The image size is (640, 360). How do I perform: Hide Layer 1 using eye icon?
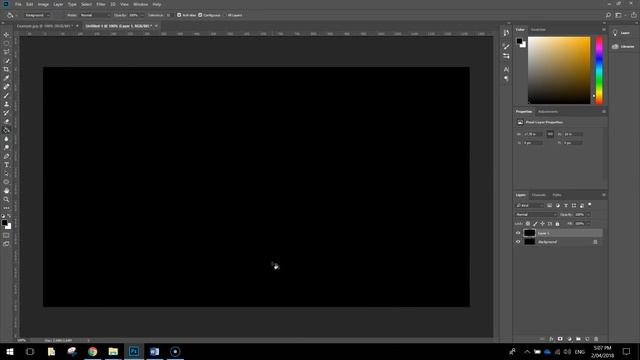coord(518,233)
